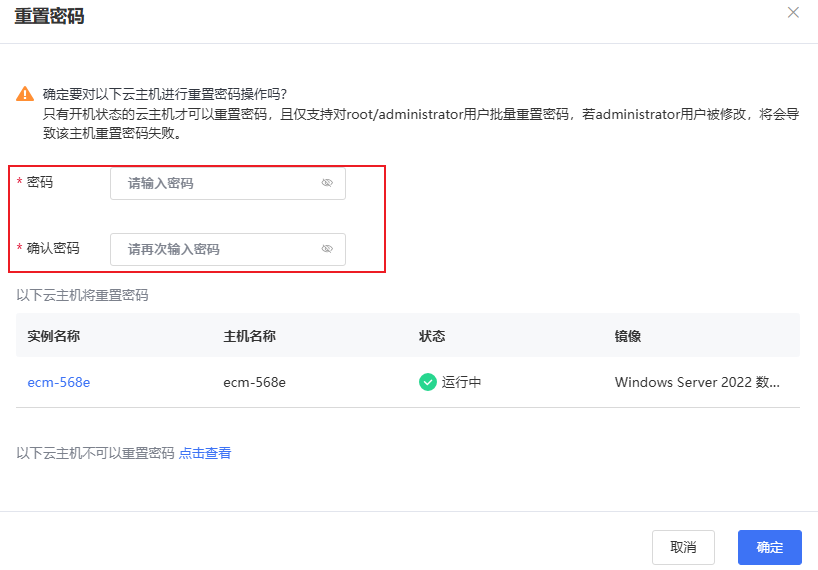Image resolution: width=818 pixels, height=570 pixels.
Task: Click the 镜像 column header
Action: (628, 336)
